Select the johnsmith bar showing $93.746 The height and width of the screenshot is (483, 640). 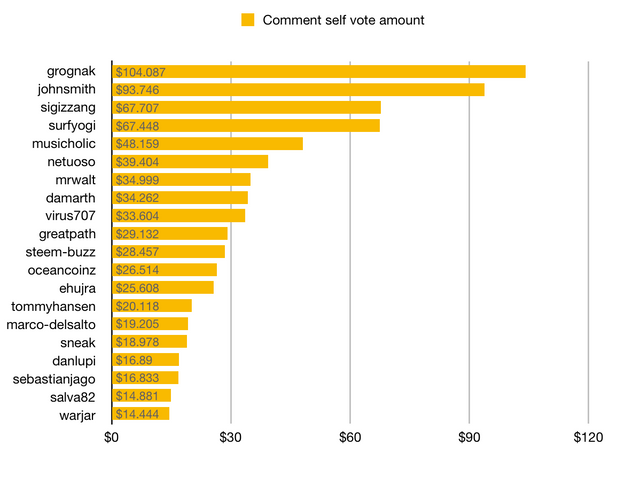[298, 90]
